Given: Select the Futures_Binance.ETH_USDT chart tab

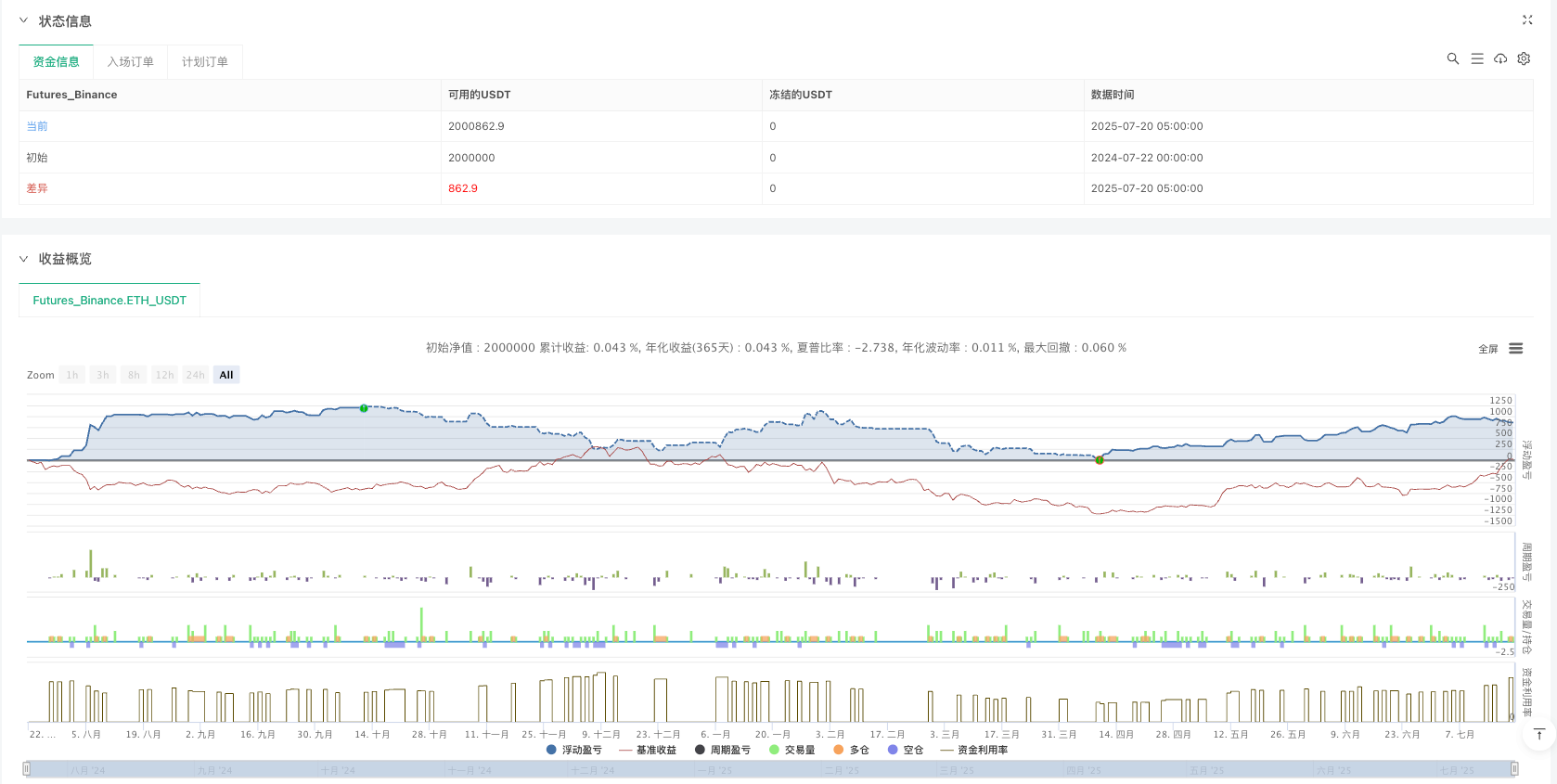Looking at the screenshot, I should pyautogui.click(x=109, y=301).
